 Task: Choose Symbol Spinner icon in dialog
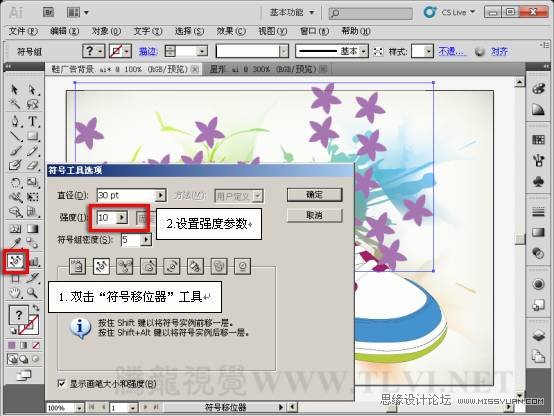[172, 266]
